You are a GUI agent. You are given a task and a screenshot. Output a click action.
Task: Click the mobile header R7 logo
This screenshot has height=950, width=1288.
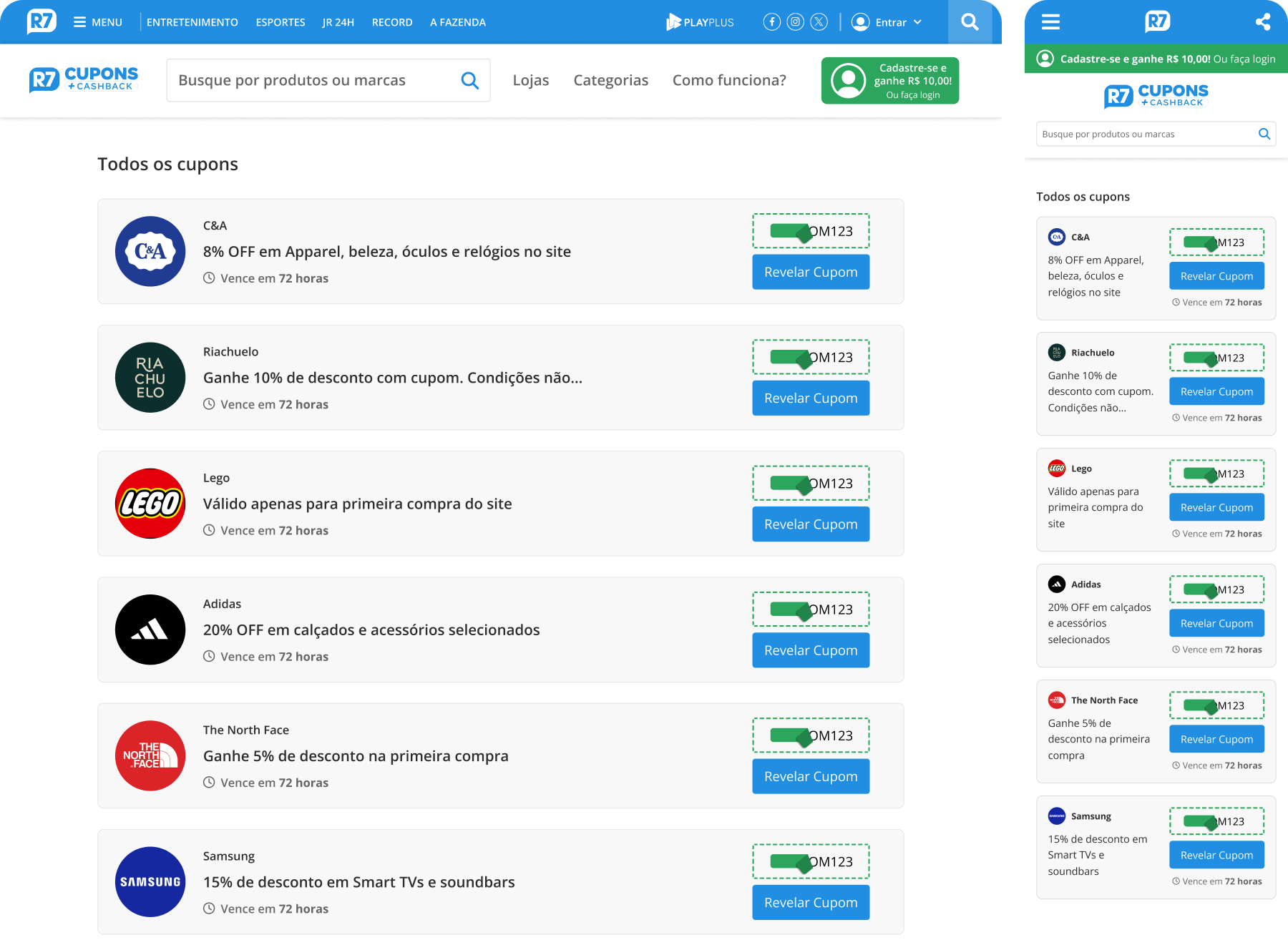point(1157,22)
